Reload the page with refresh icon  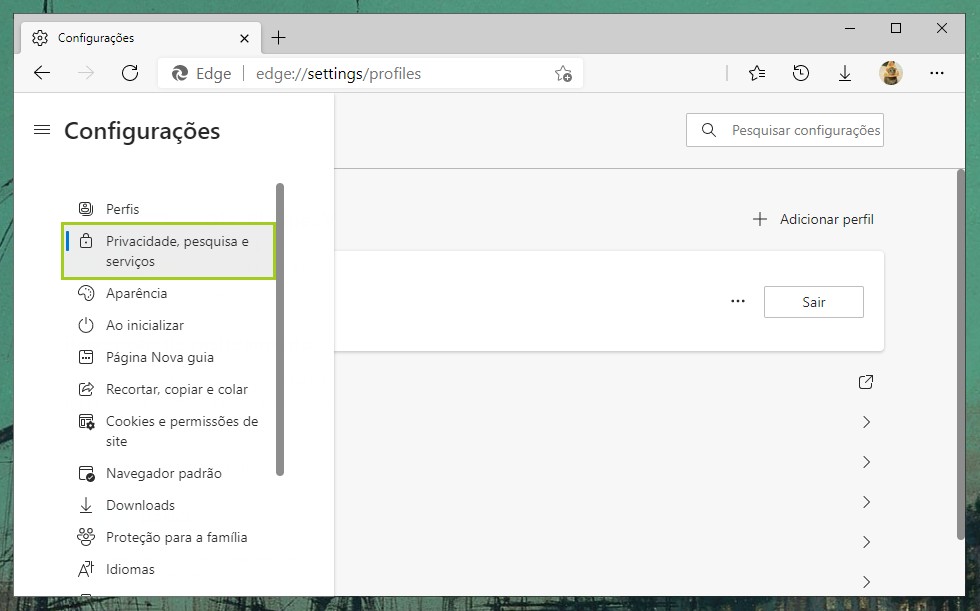[129, 73]
